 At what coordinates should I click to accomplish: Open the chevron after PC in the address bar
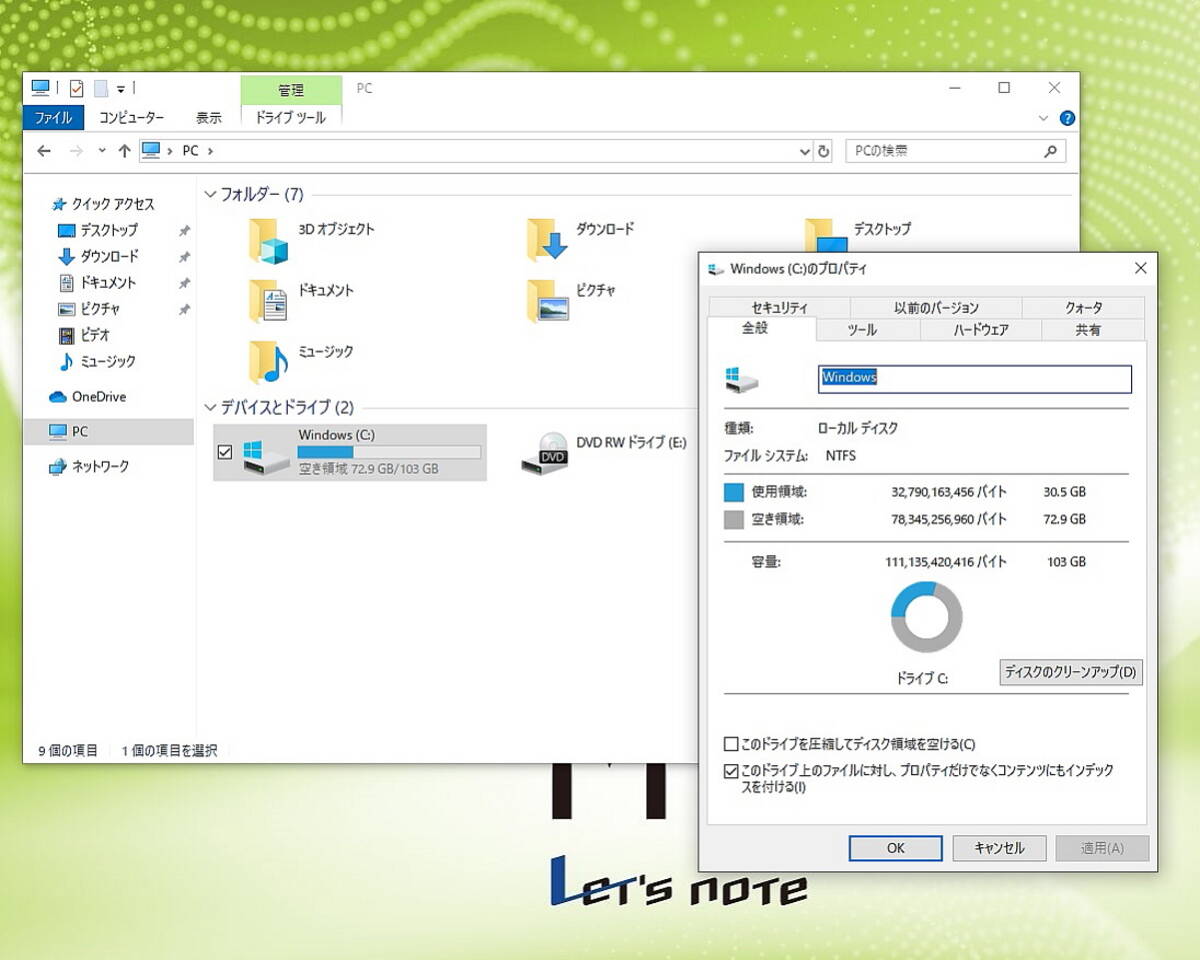[210, 151]
